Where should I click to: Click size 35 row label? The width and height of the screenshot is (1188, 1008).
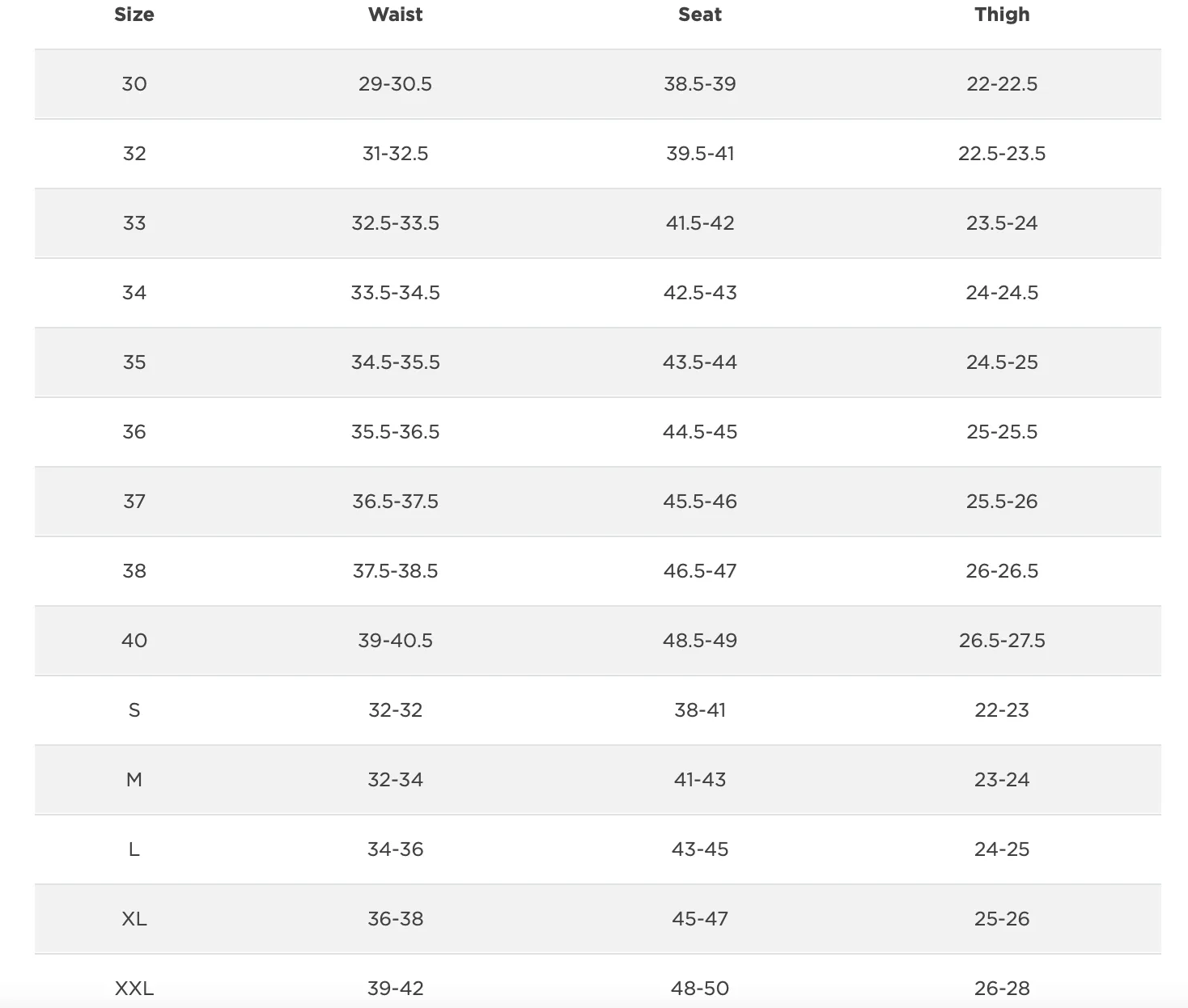[134, 362]
